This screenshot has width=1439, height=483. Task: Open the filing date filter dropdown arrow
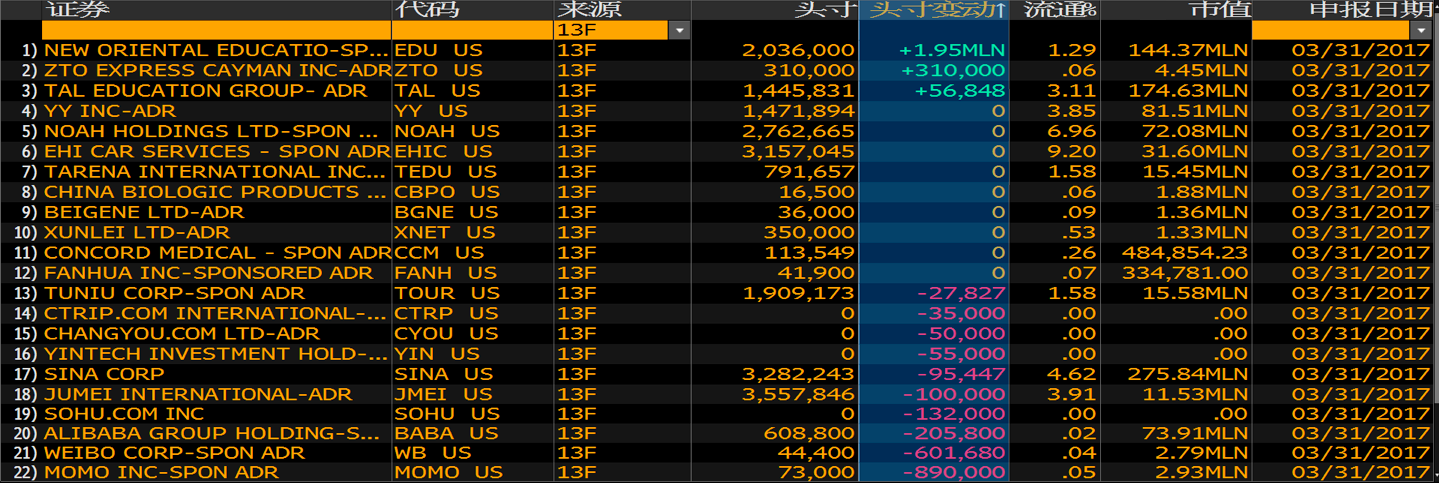pos(1422,30)
